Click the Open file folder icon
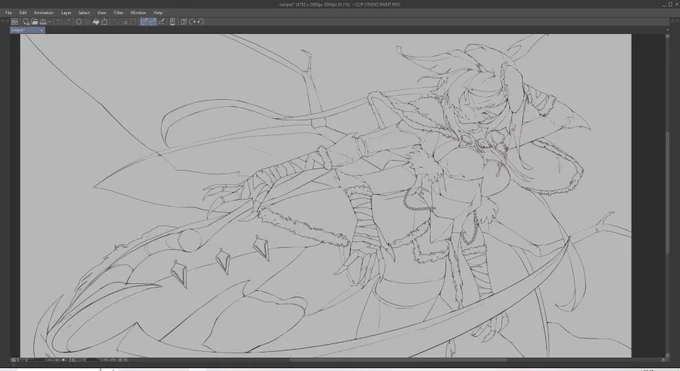Screen dimensions: 680x371 pos(35,22)
